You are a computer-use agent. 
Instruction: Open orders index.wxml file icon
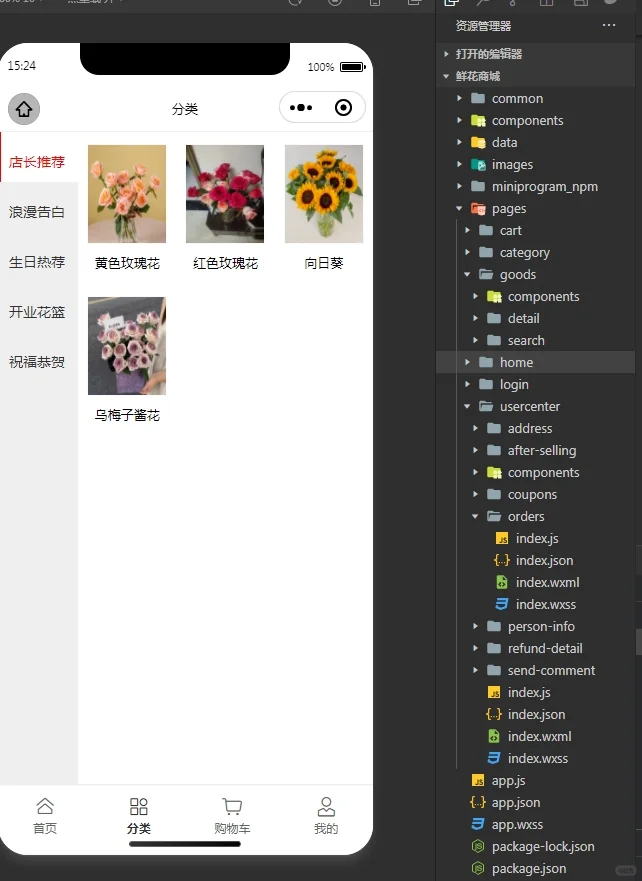[x=502, y=582]
